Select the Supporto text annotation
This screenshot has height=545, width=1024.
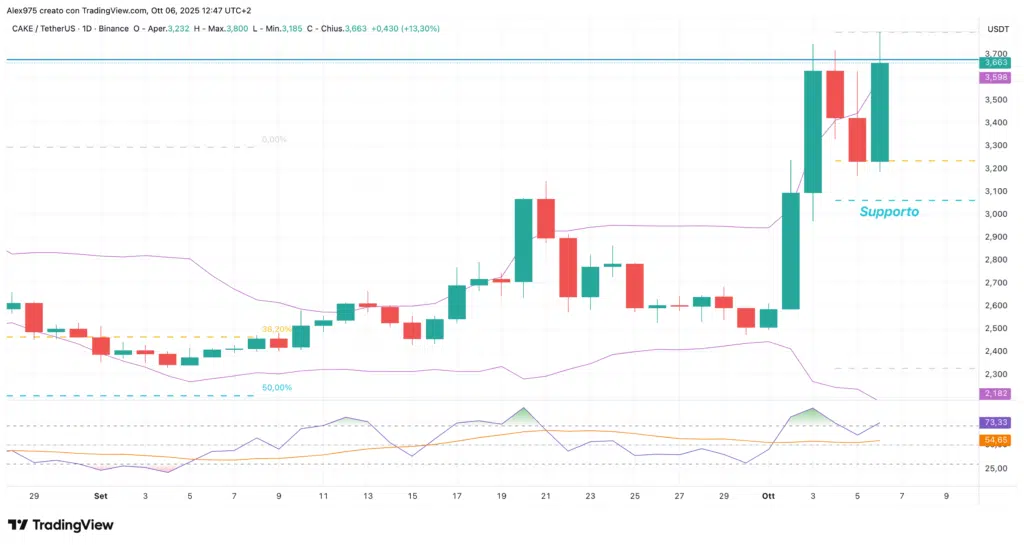889,212
